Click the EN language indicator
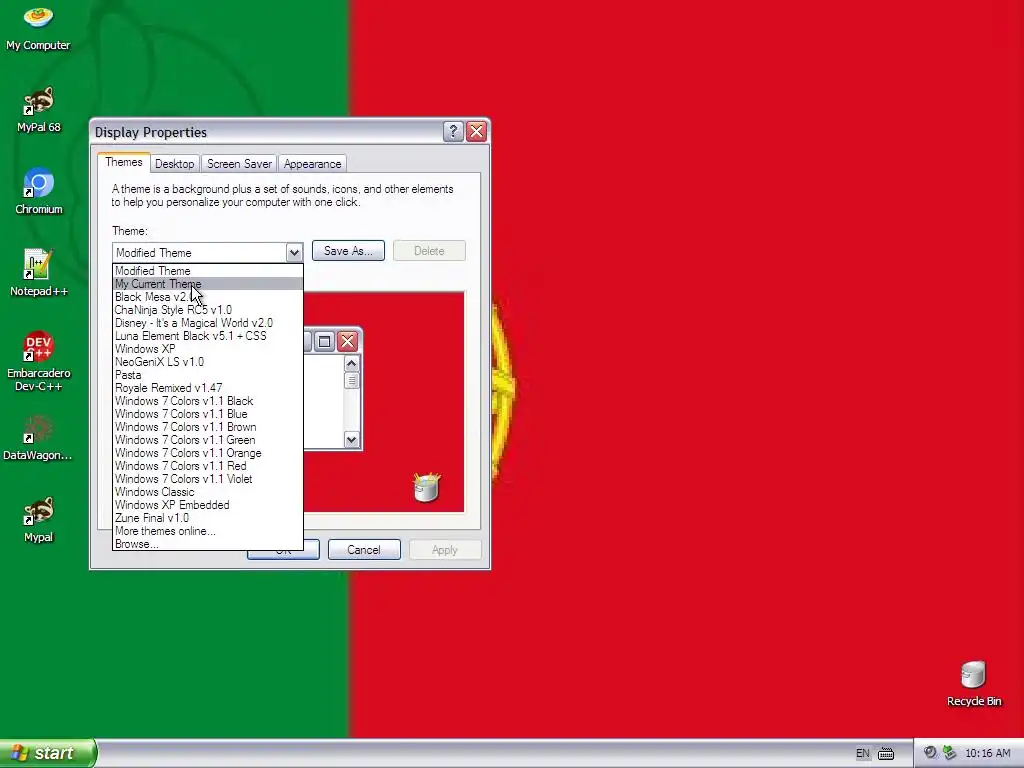1024x768 pixels. coord(862,754)
